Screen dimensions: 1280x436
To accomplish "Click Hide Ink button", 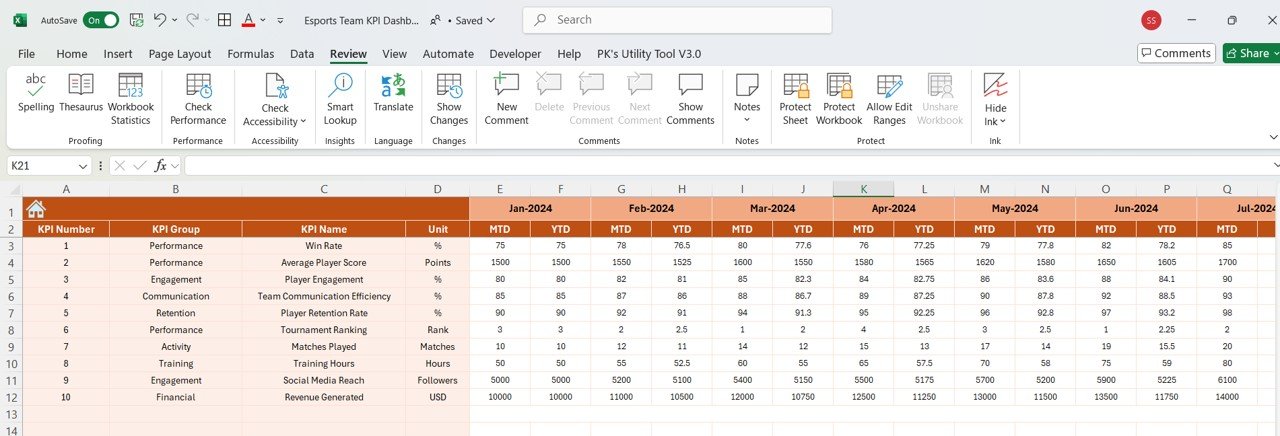I will 995,99.
